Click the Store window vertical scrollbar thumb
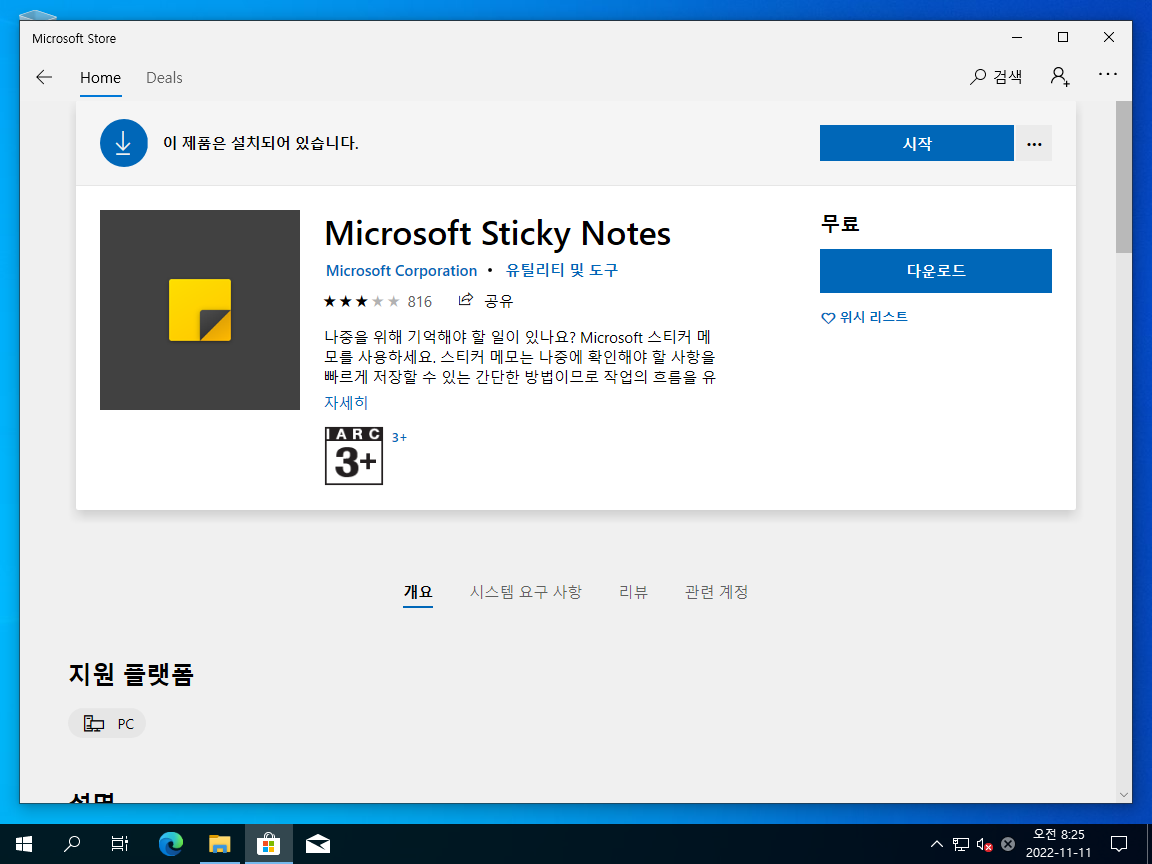This screenshot has width=1152, height=864. tap(1123, 177)
